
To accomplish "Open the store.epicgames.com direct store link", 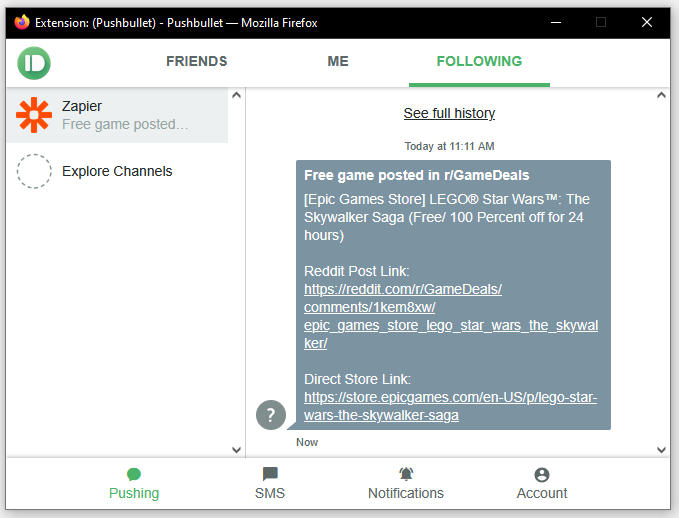I will click(x=450, y=406).
